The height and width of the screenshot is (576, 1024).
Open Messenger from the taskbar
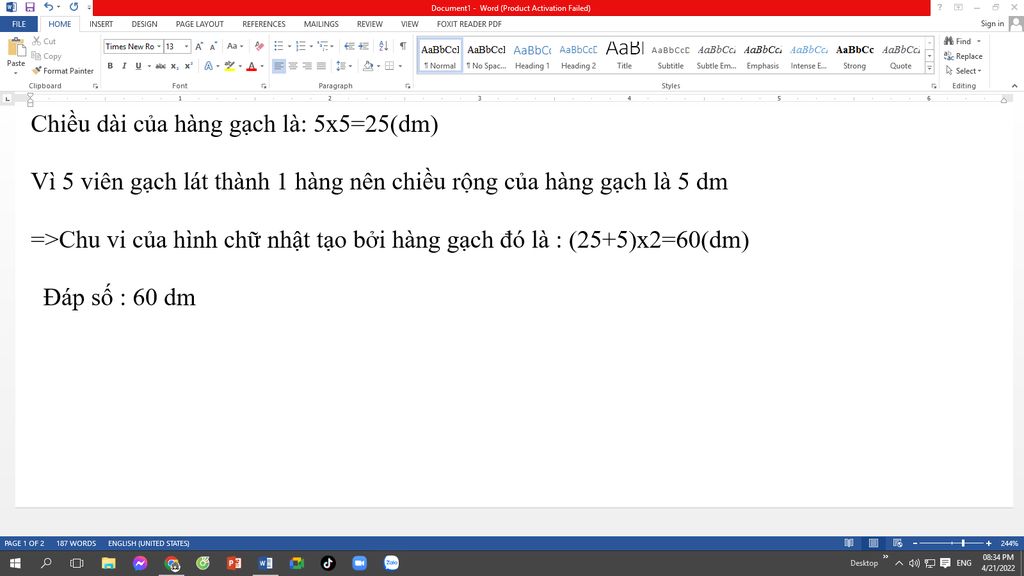(x=140, y=563)
